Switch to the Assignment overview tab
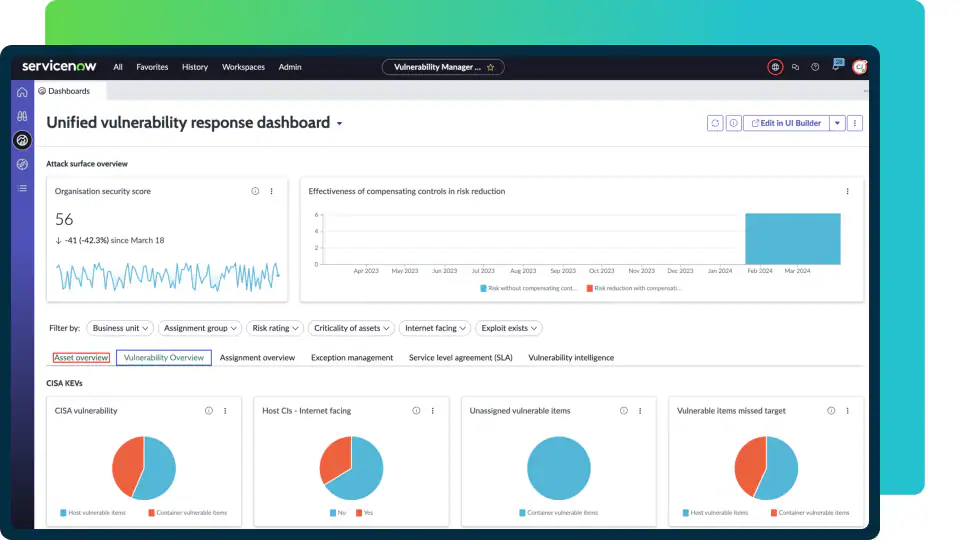 tap(257, 357)
